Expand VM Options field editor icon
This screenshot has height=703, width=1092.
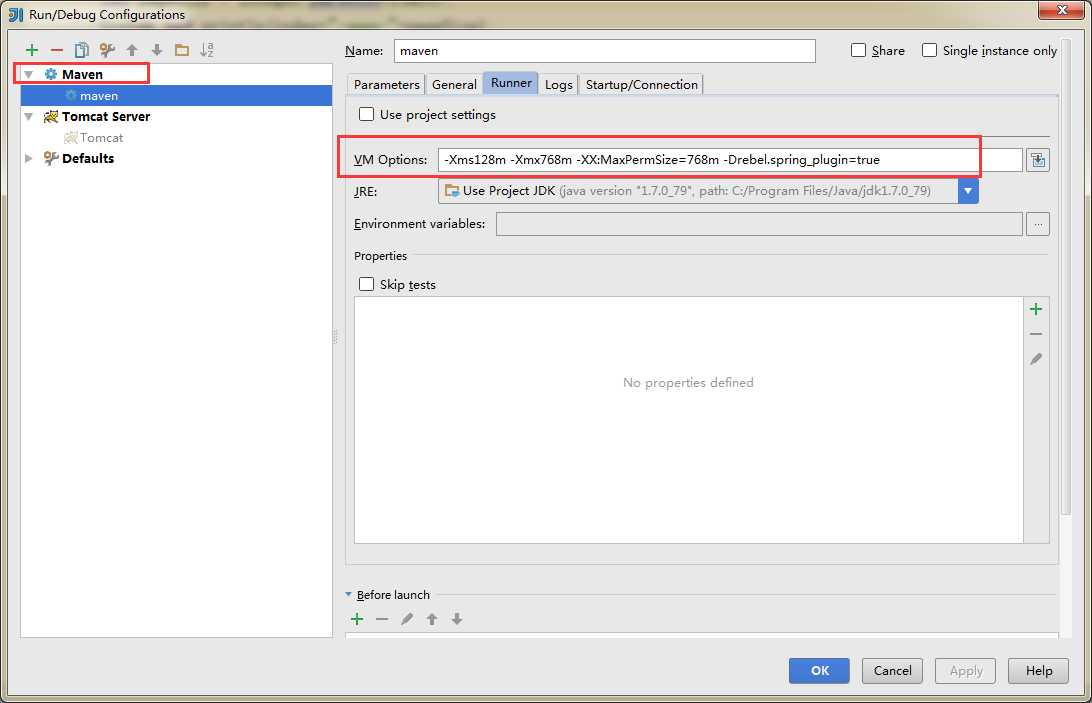[1038, 160]
